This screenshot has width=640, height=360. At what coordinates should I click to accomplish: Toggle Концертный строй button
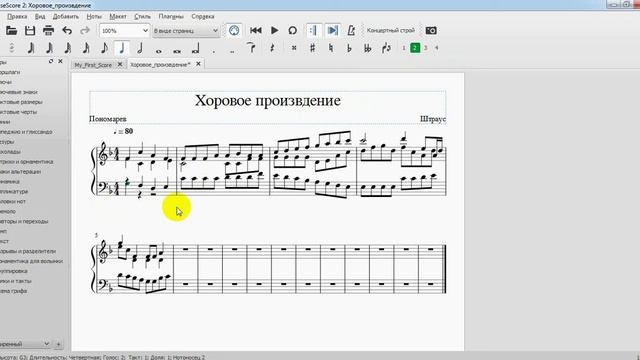tap(391, 30)
